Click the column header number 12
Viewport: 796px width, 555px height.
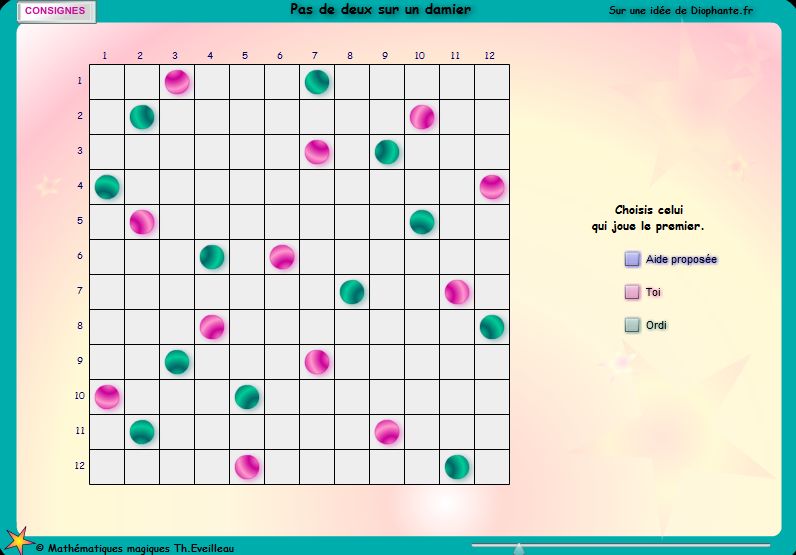[489, 55]
